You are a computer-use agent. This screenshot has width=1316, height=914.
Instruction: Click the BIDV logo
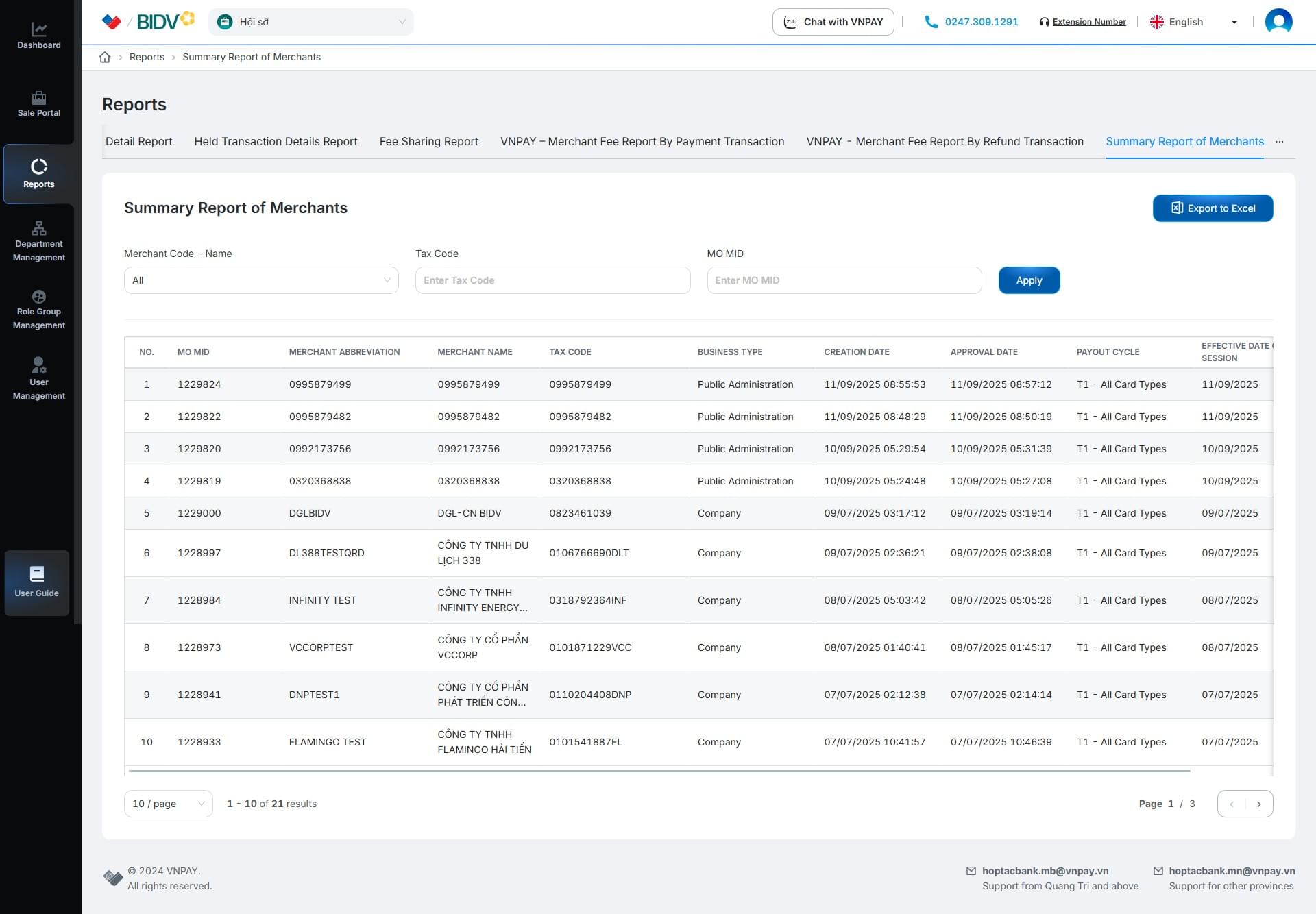[x=156, y=22]
